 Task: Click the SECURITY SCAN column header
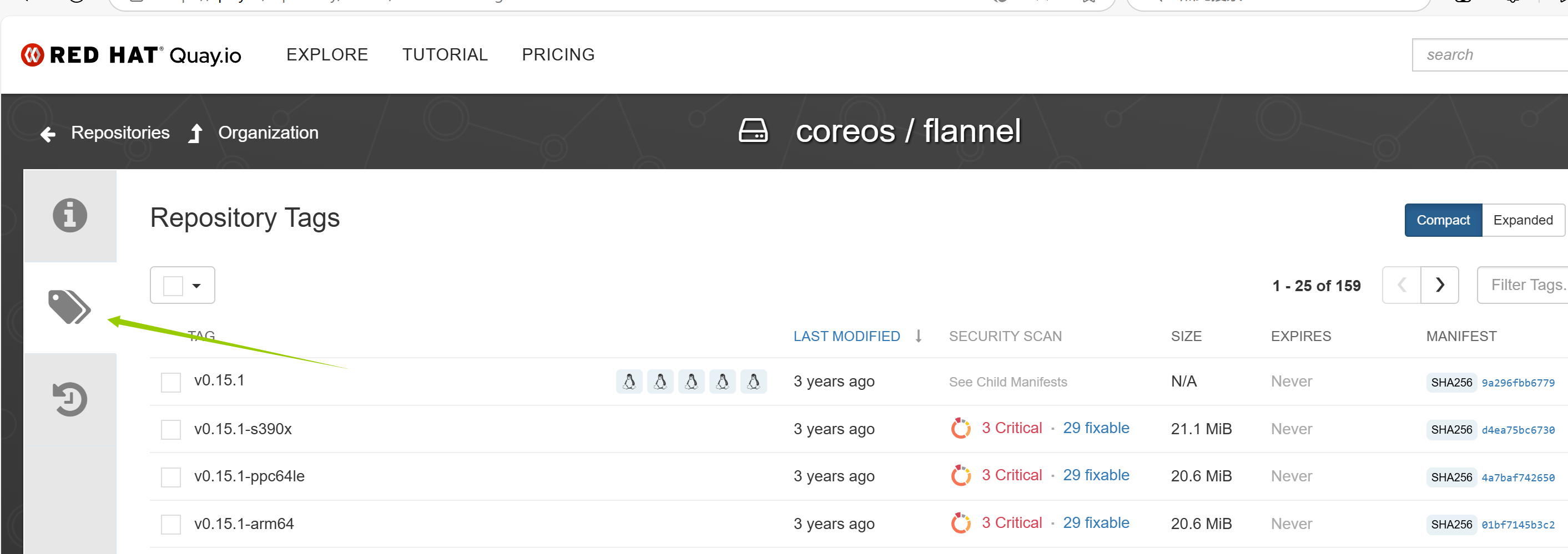(x=1005, y=336)
